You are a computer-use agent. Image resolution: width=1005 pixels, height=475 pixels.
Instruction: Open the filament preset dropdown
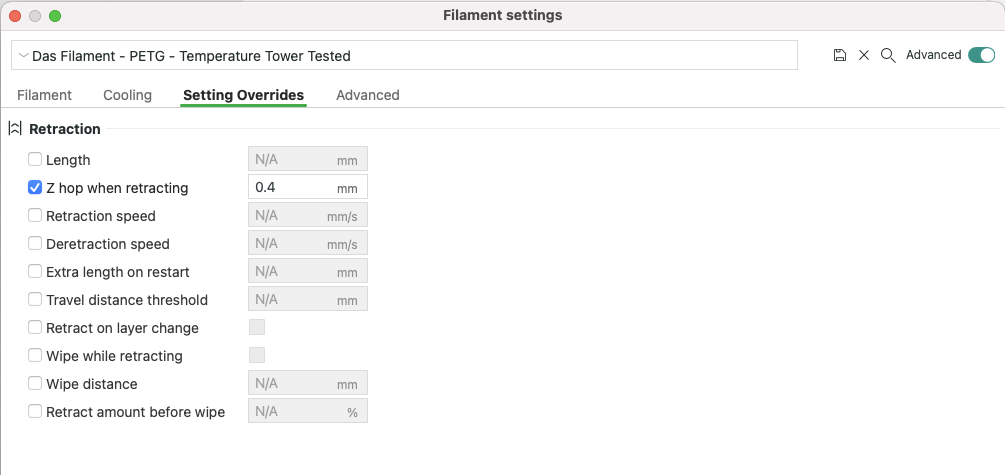point(405,56)
